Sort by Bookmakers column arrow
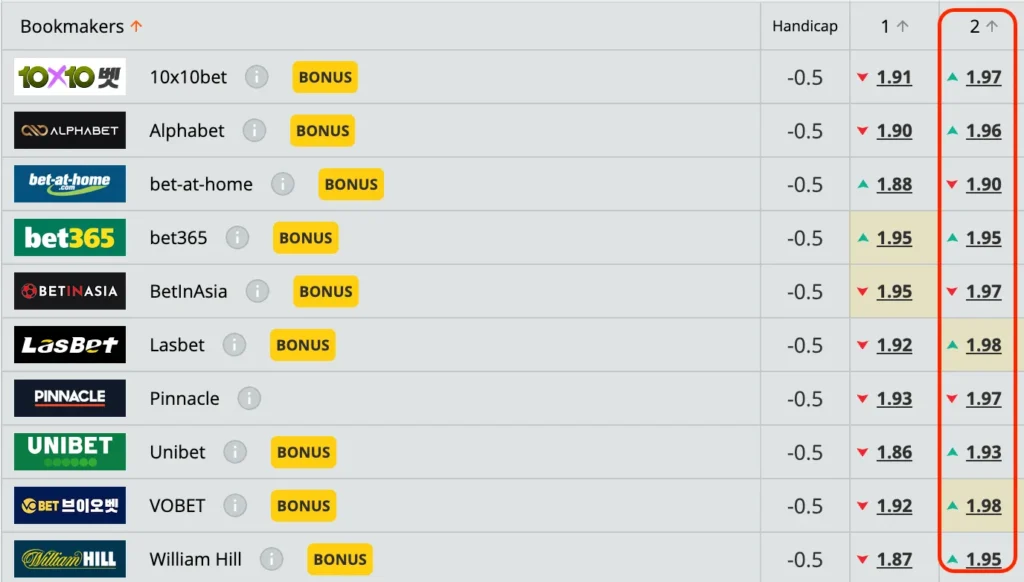 point(136,27)
